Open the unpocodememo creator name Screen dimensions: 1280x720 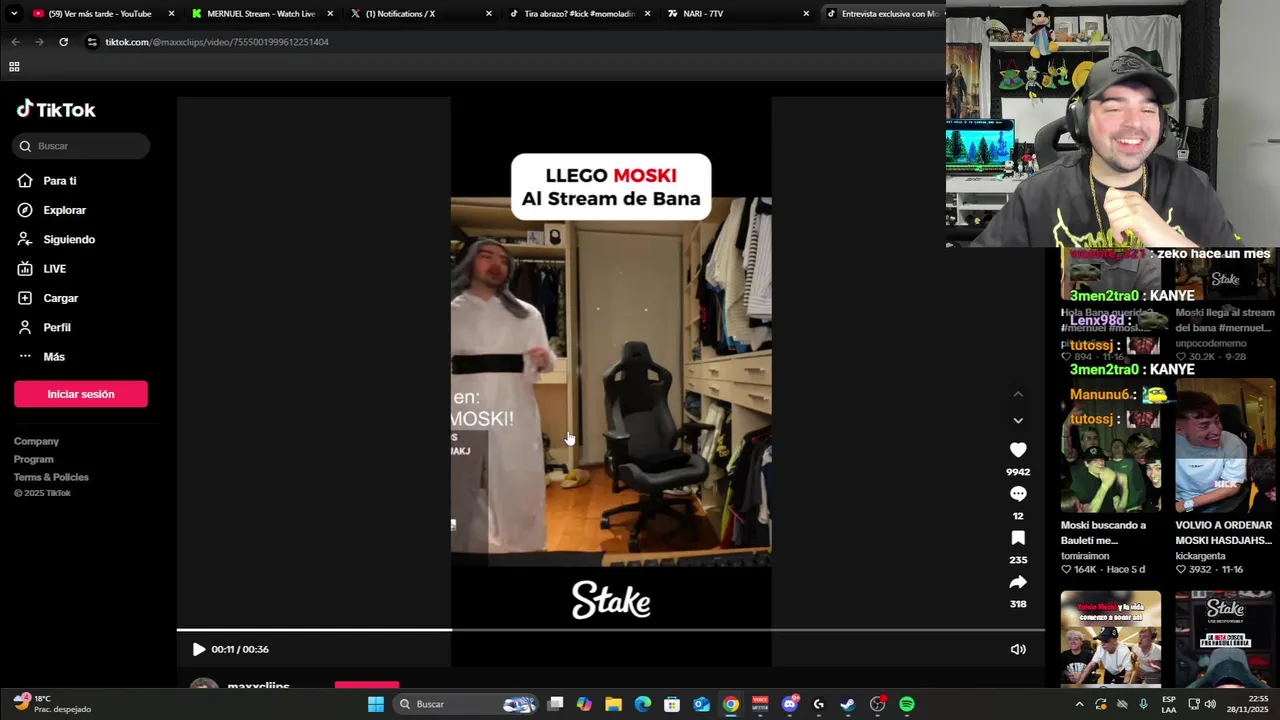pyautogui.click(x=1211, y=344)
